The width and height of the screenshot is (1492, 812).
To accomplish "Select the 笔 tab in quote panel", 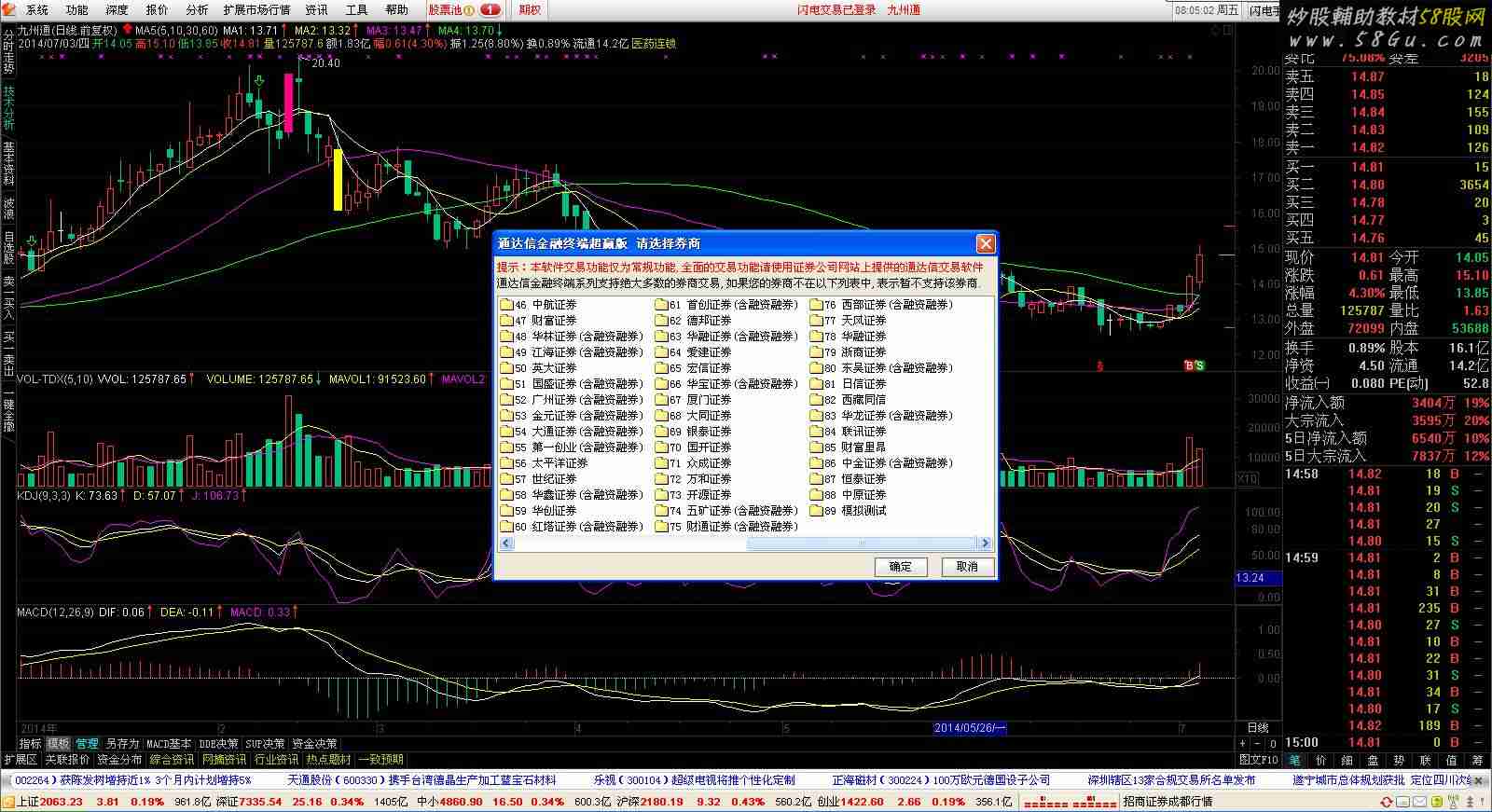I will tap(1294, 760).
